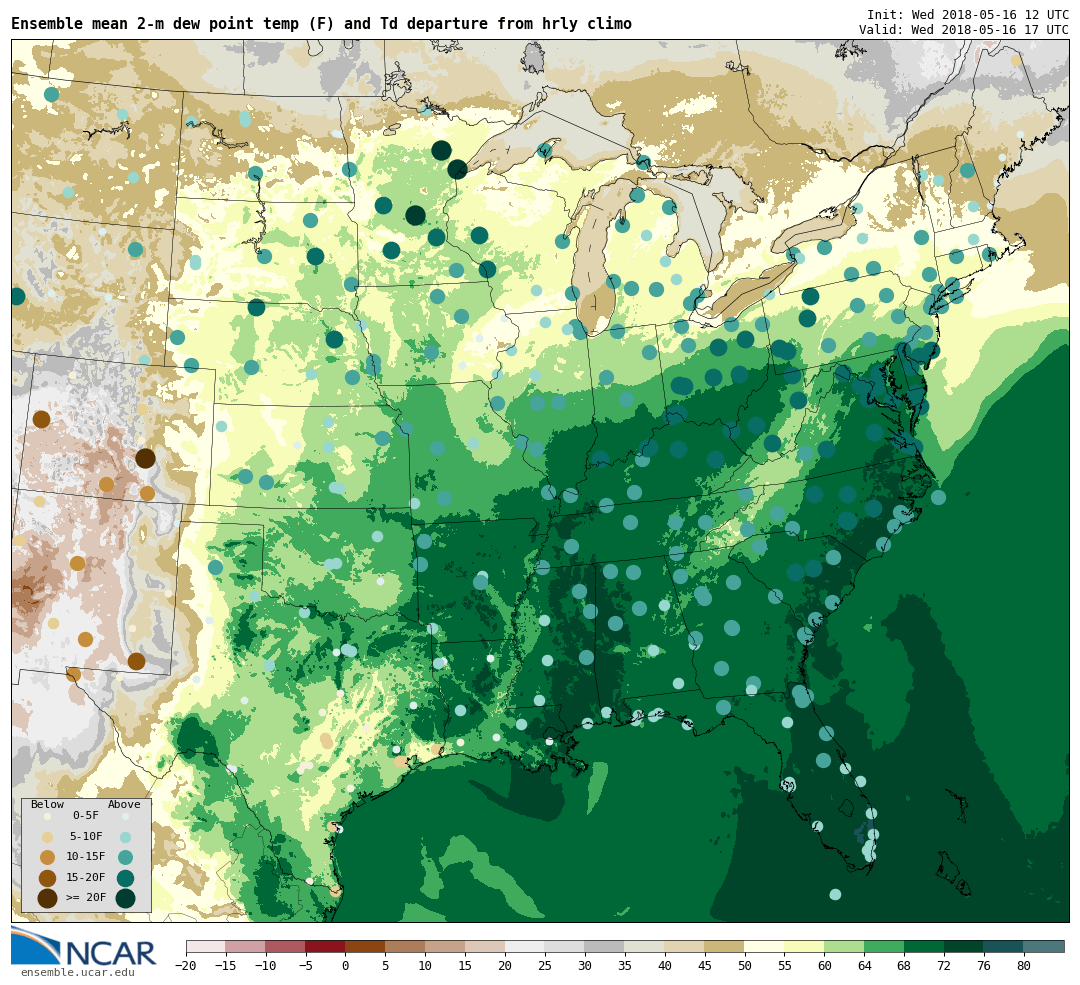The width and height of the screenshot is (1080, 985).
Task: Click the colorbar tick label 64
Action: point(864,966)
